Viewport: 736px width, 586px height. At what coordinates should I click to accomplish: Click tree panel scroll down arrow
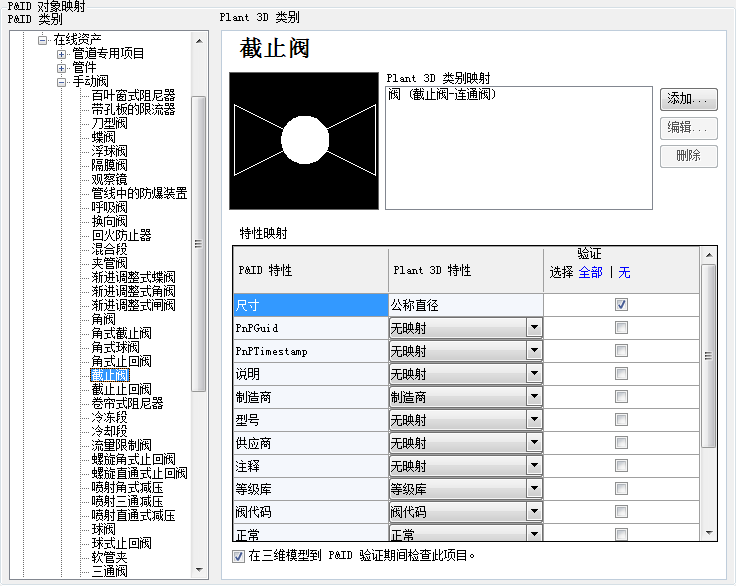199,570
